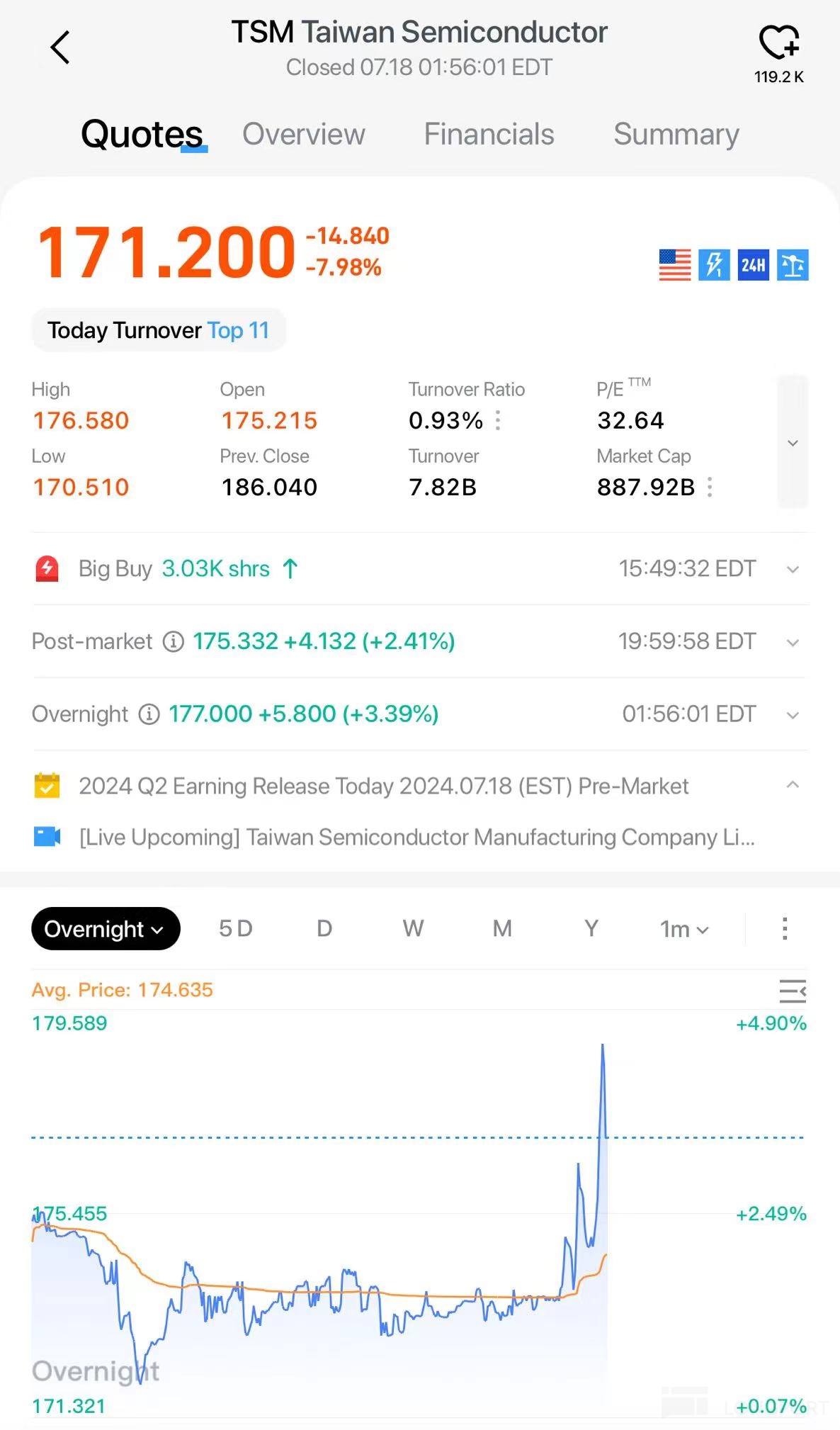Open the Live Upcoming Taiwan Semiconductor link

417,837
